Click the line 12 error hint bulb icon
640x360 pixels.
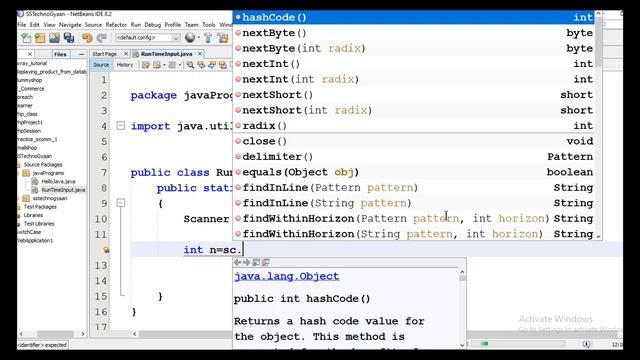tap(106, 250)
